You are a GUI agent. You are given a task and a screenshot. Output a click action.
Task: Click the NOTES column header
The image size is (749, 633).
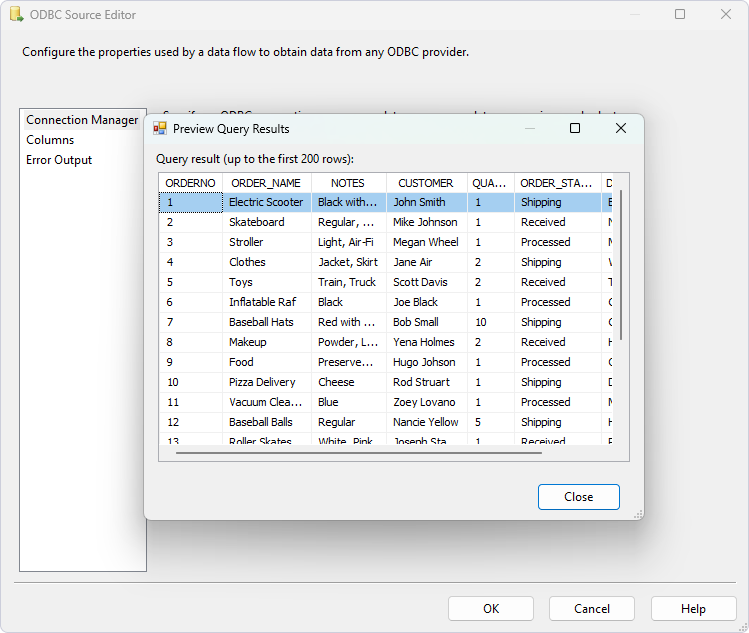click(348, 183)
